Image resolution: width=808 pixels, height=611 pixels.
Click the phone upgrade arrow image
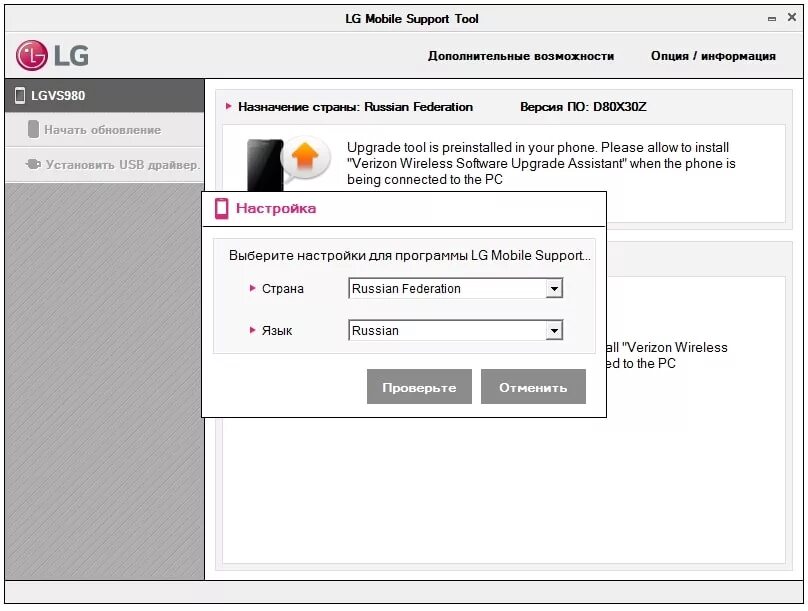(x=289, y=163)
